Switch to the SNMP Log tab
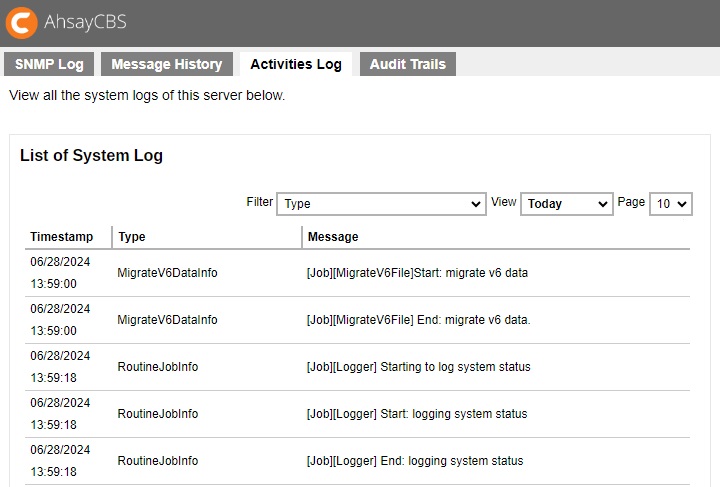This screenshot has height=487, width=720. 49,64
